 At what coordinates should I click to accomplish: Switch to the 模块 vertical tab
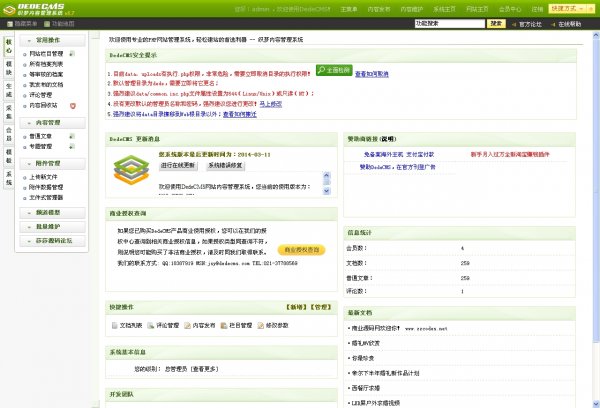click(8, 68)
